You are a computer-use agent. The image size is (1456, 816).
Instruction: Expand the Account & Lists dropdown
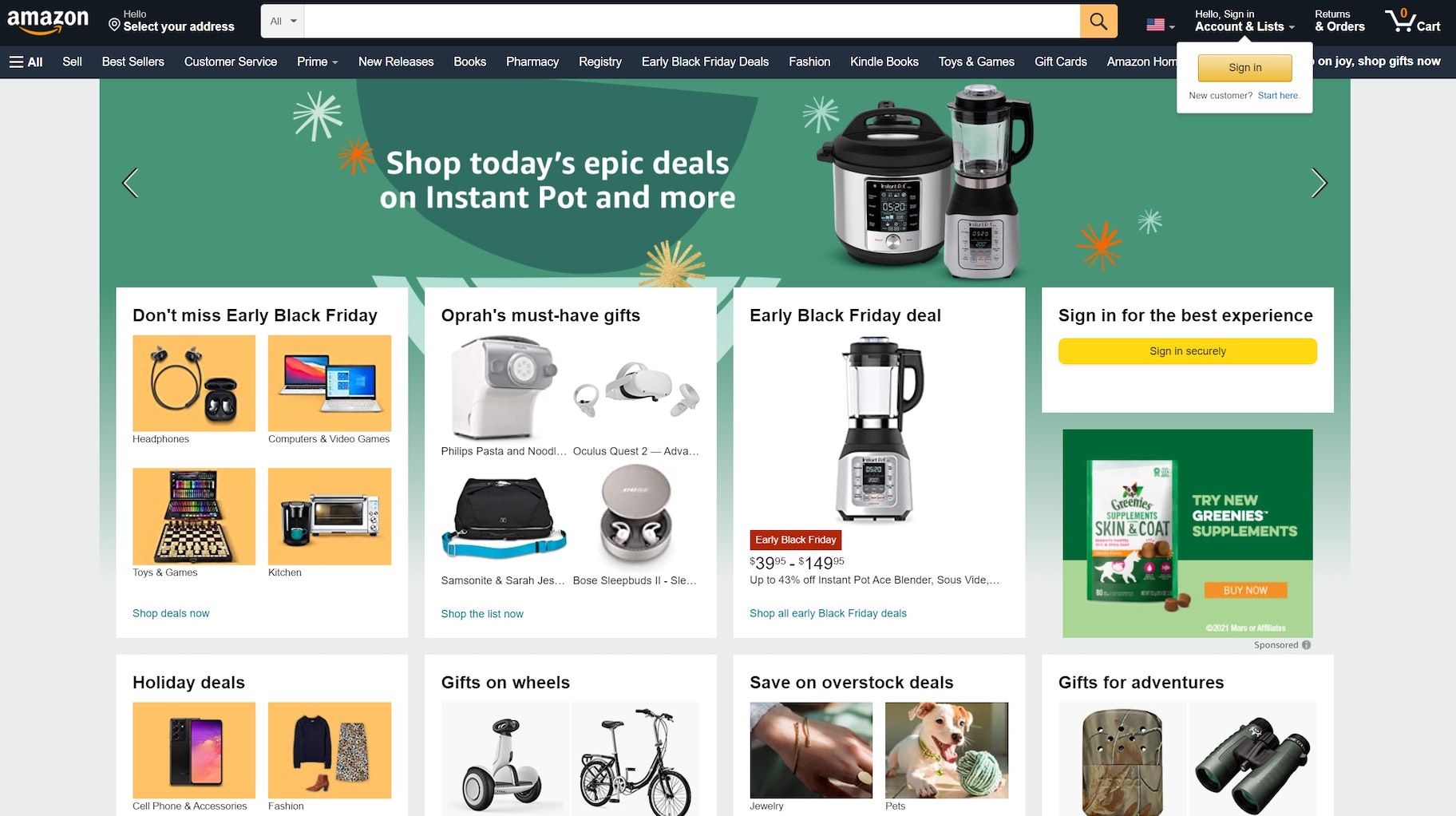point(1244,21)
